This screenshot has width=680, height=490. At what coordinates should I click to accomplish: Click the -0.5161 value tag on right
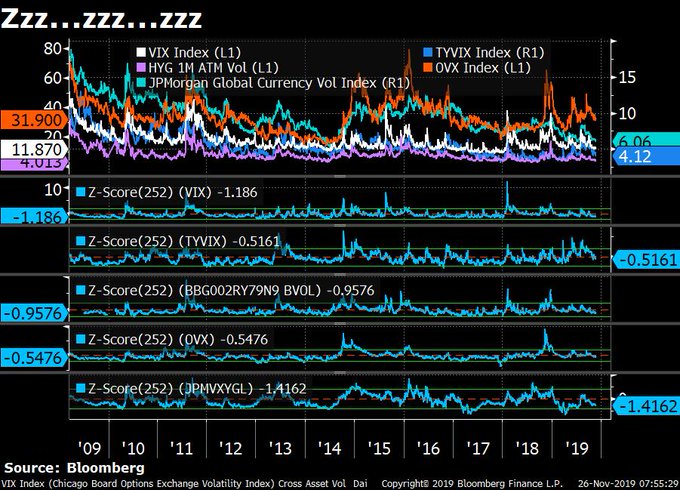pos(646,260)
